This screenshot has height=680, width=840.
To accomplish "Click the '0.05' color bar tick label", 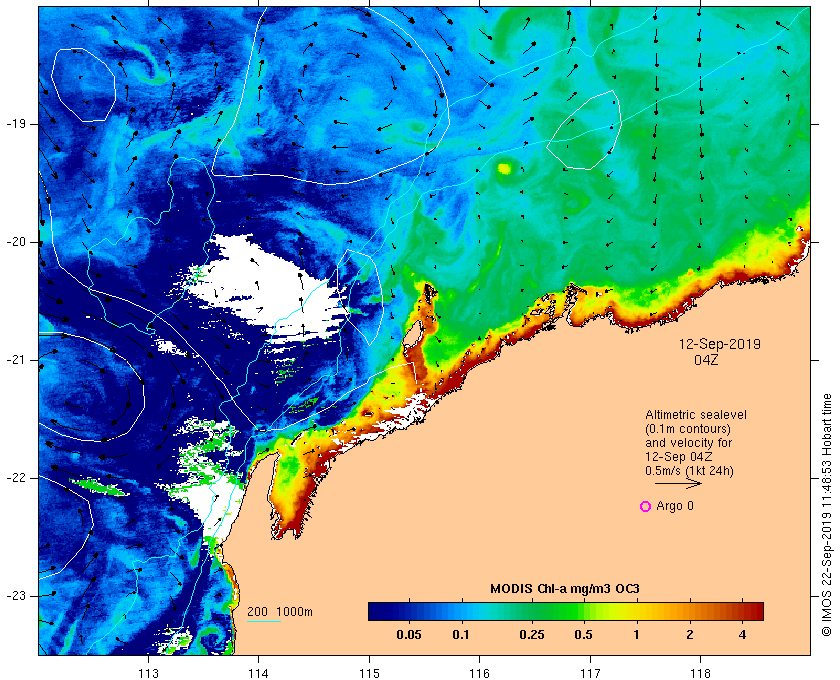I will (409, 635).
